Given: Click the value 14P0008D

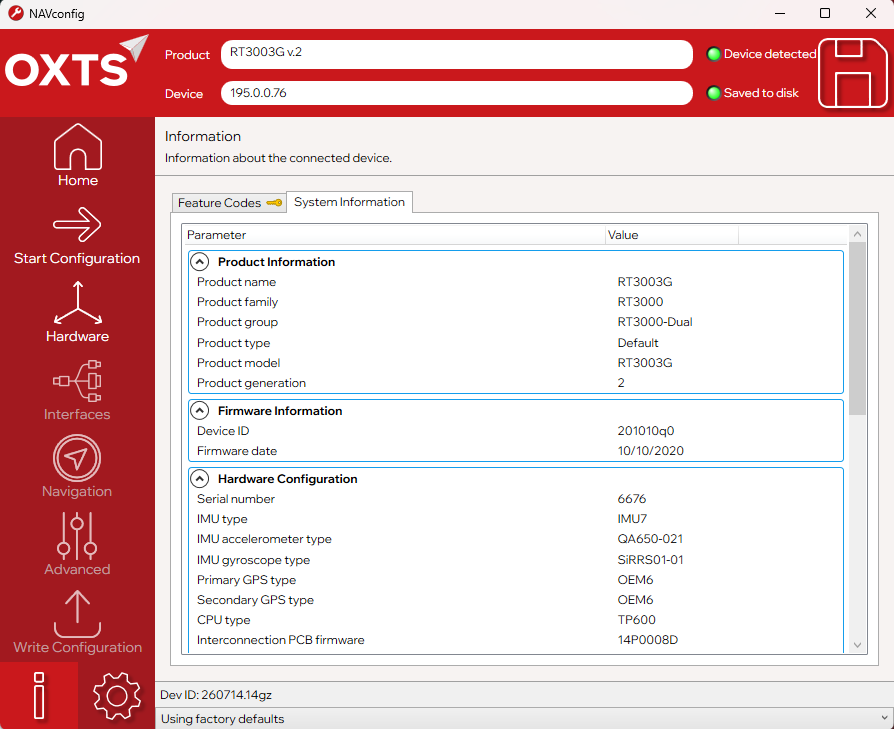Looking at the screenshot, I should coord(648,640).
